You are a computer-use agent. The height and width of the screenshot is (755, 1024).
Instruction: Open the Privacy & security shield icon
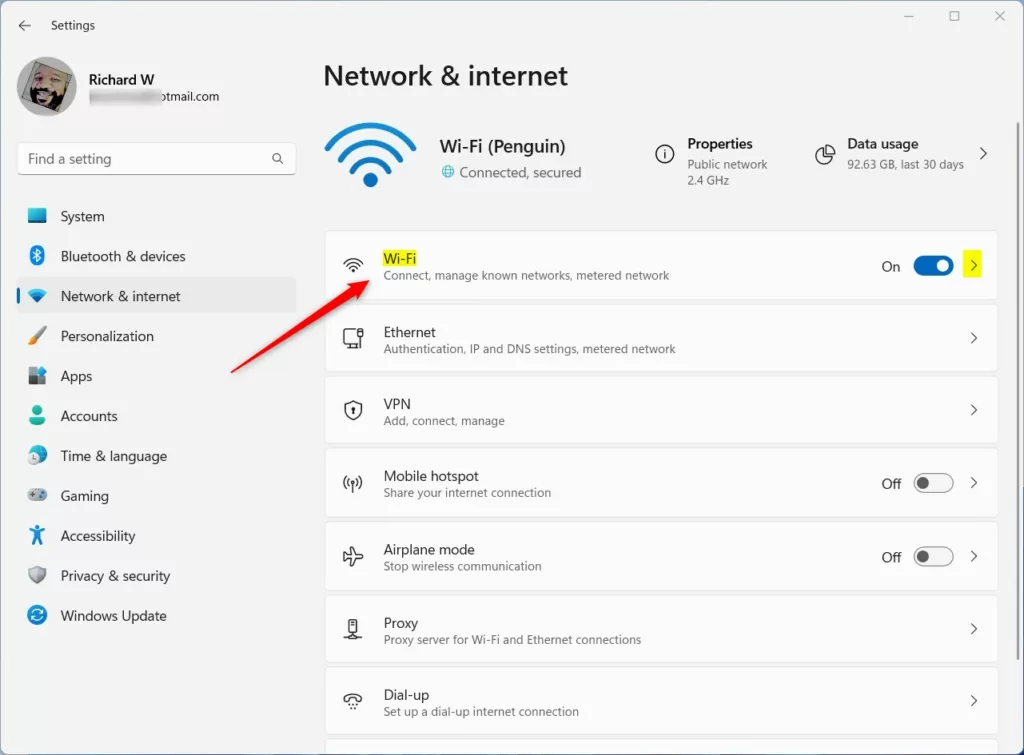coord(37,575)
